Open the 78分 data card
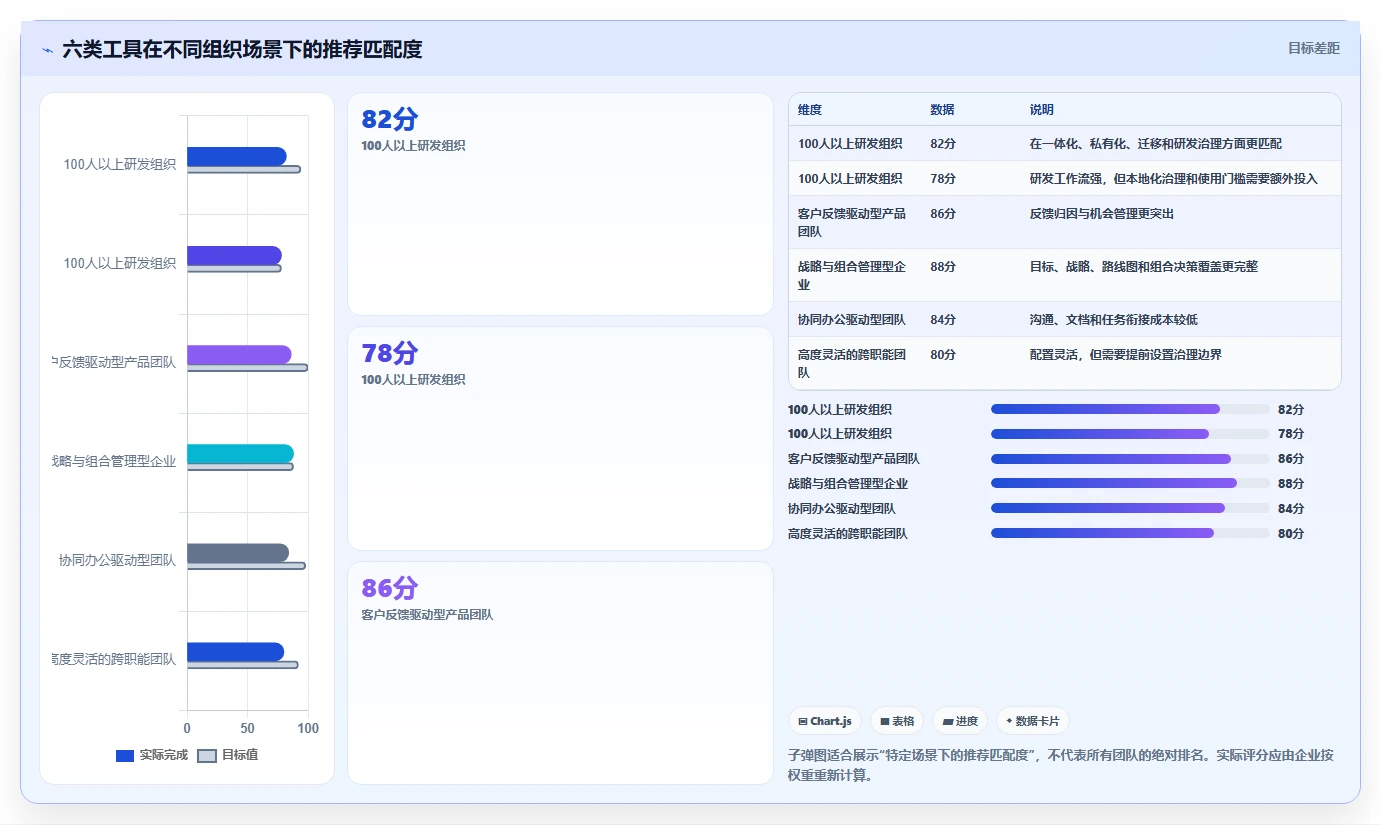Image resolution: width=1381 pixels, height=825 pixels. (560, 438)
